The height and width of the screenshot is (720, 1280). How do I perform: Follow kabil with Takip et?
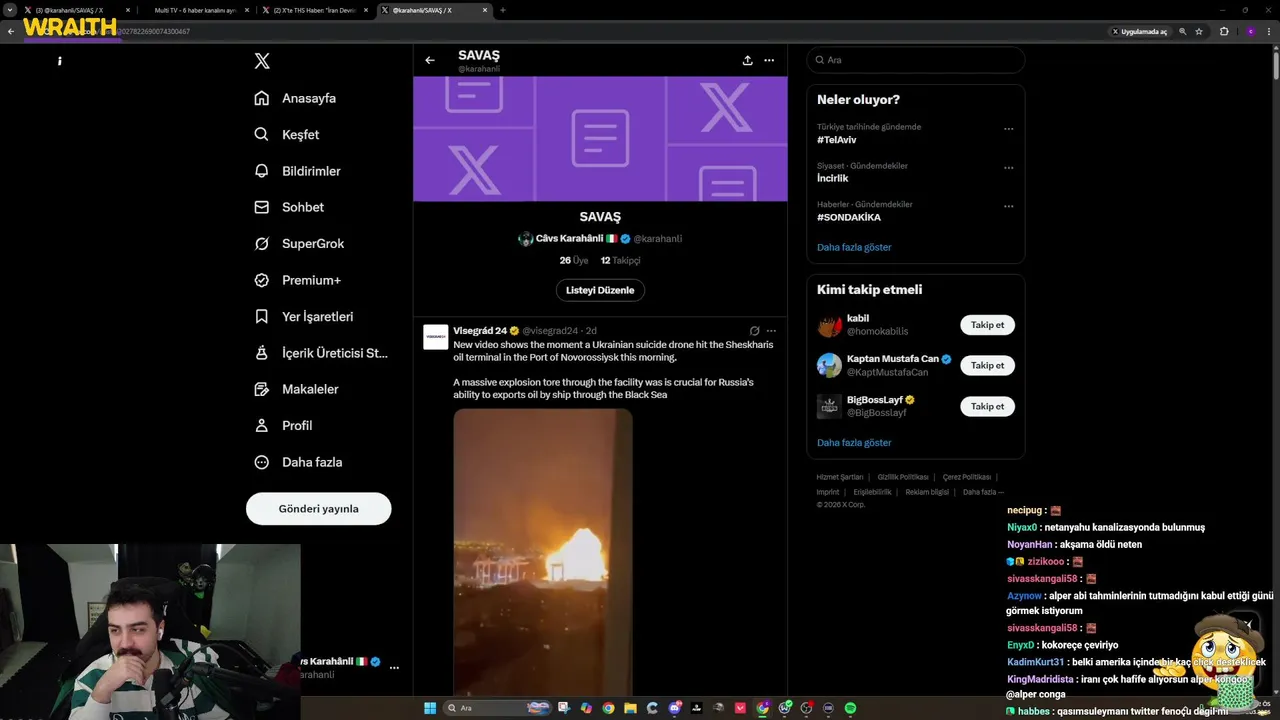(x=988, y=325)
